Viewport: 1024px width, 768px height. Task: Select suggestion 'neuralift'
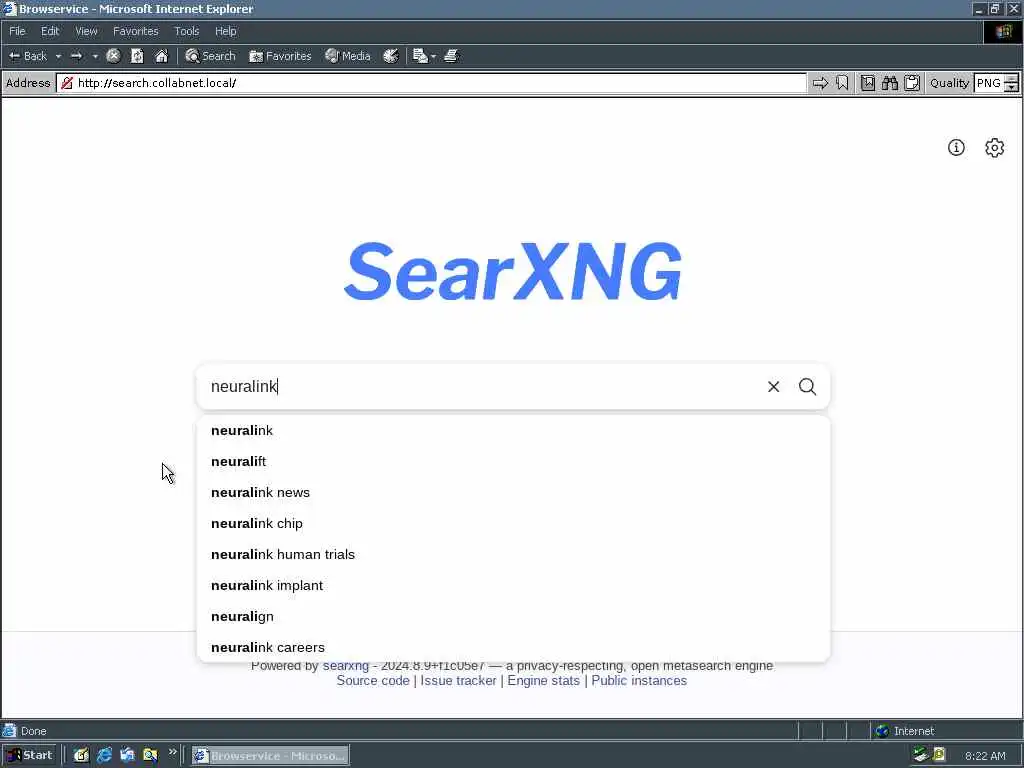click(x=513, y=462)
